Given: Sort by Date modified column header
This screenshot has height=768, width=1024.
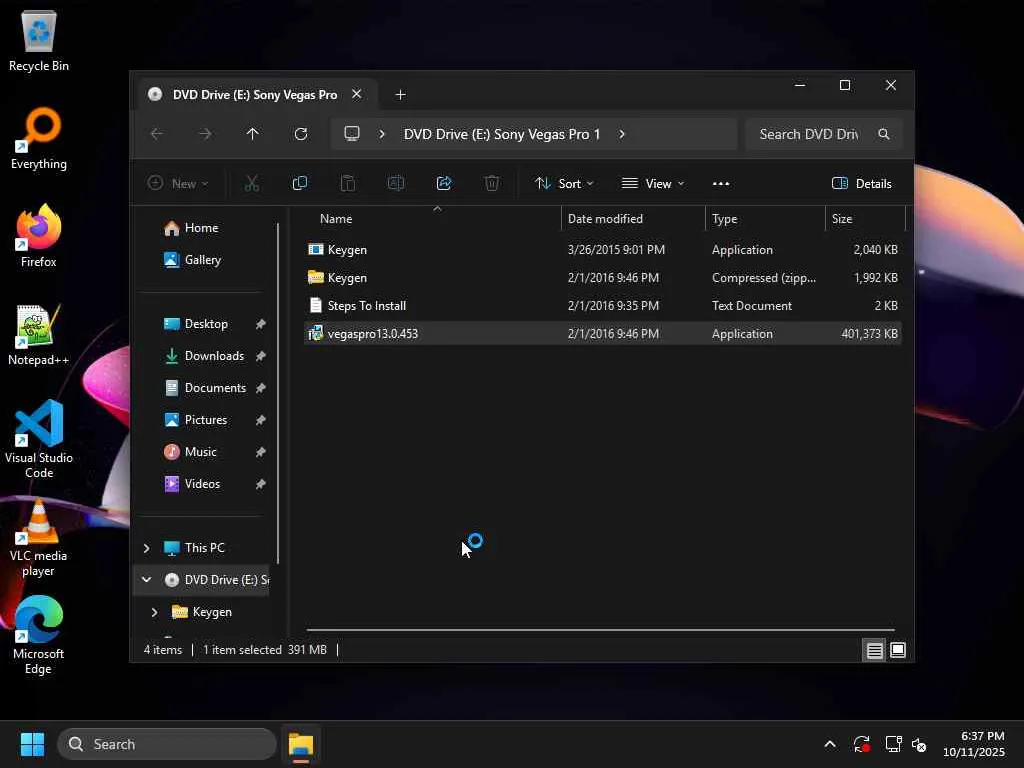Looking at the screenshot, I should (x=633, y=219).
